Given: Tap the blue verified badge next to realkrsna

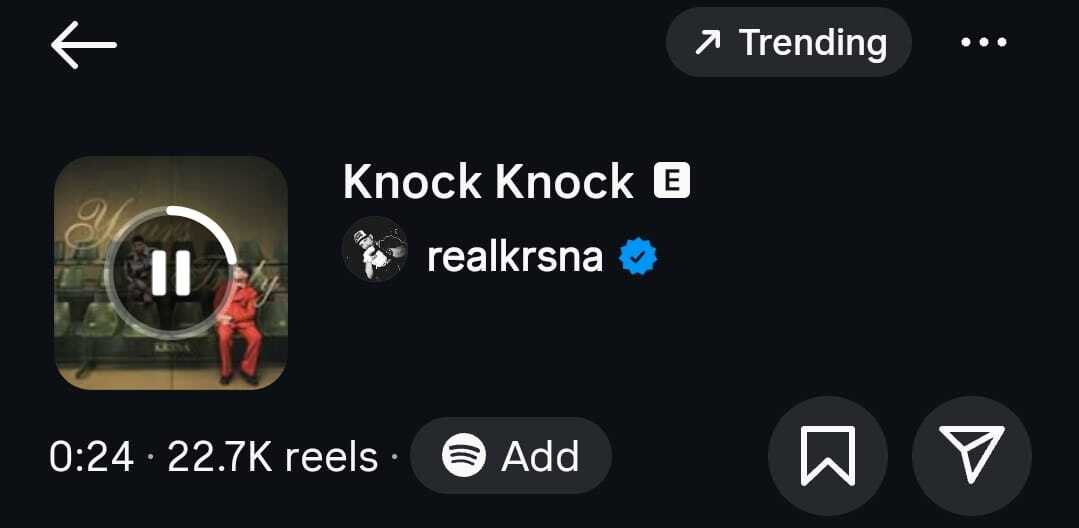Looking at the screenshot, I should 638,257.
